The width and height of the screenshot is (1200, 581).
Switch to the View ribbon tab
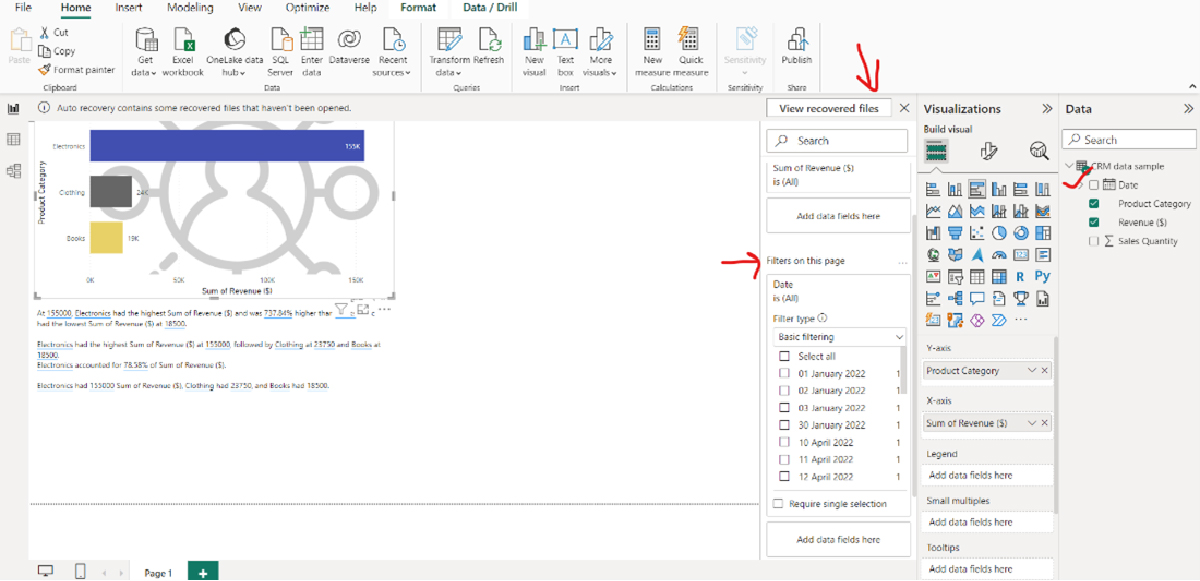(x=250, y=8)
